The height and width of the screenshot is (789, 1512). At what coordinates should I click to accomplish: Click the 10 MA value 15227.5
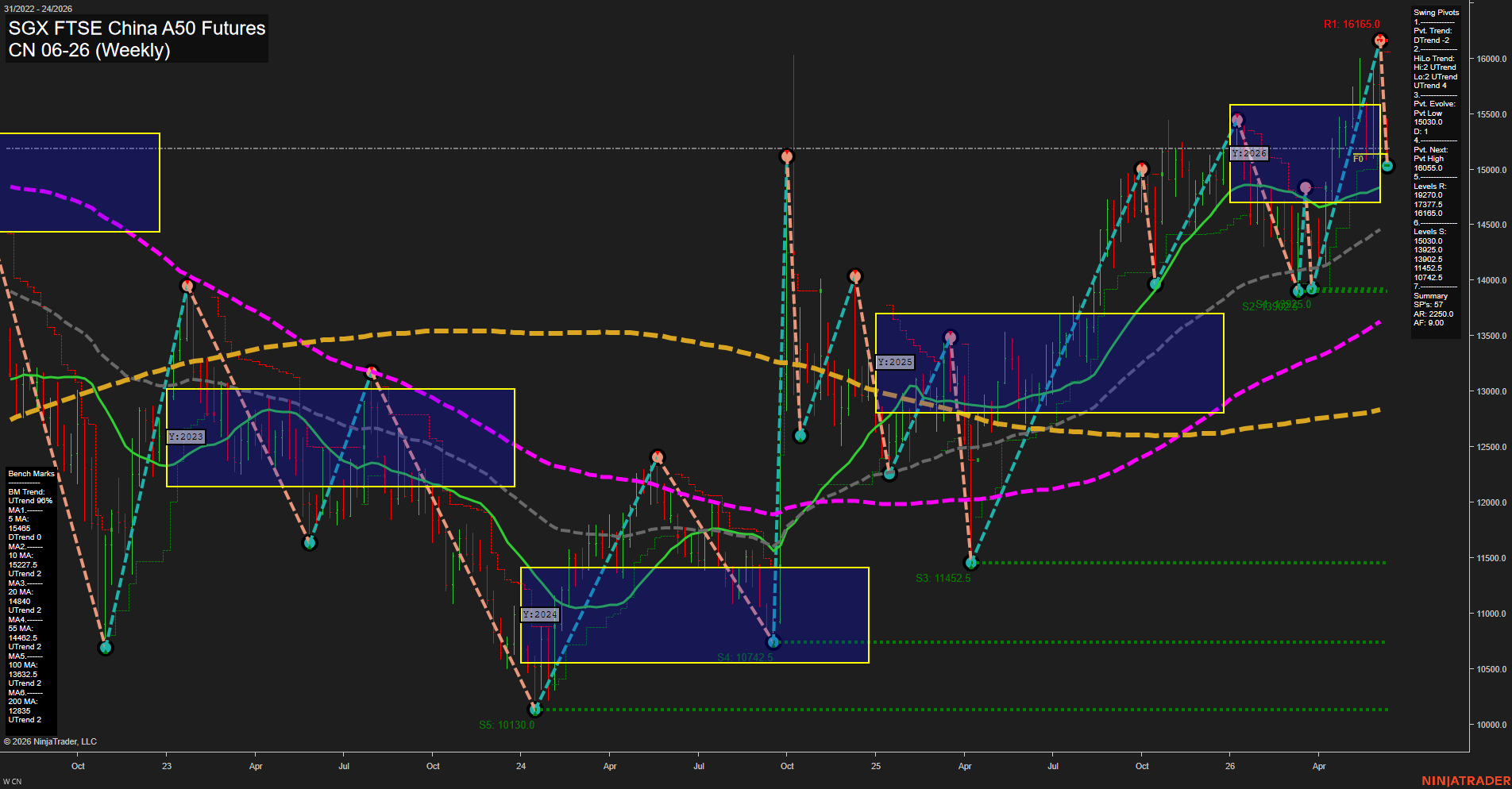pyautogui.click(x=23, y=565)
